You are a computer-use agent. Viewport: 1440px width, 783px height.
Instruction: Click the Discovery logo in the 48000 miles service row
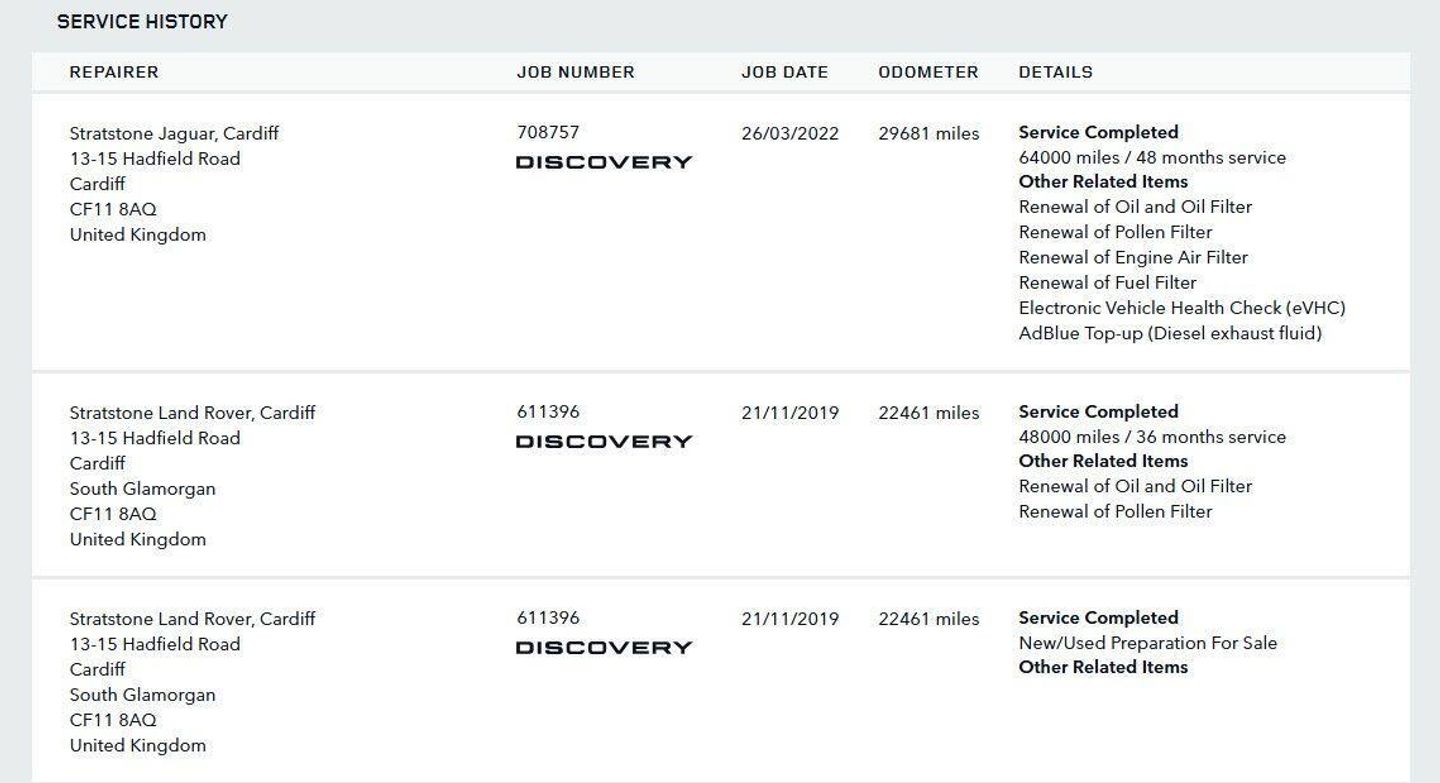pos(604,441)
